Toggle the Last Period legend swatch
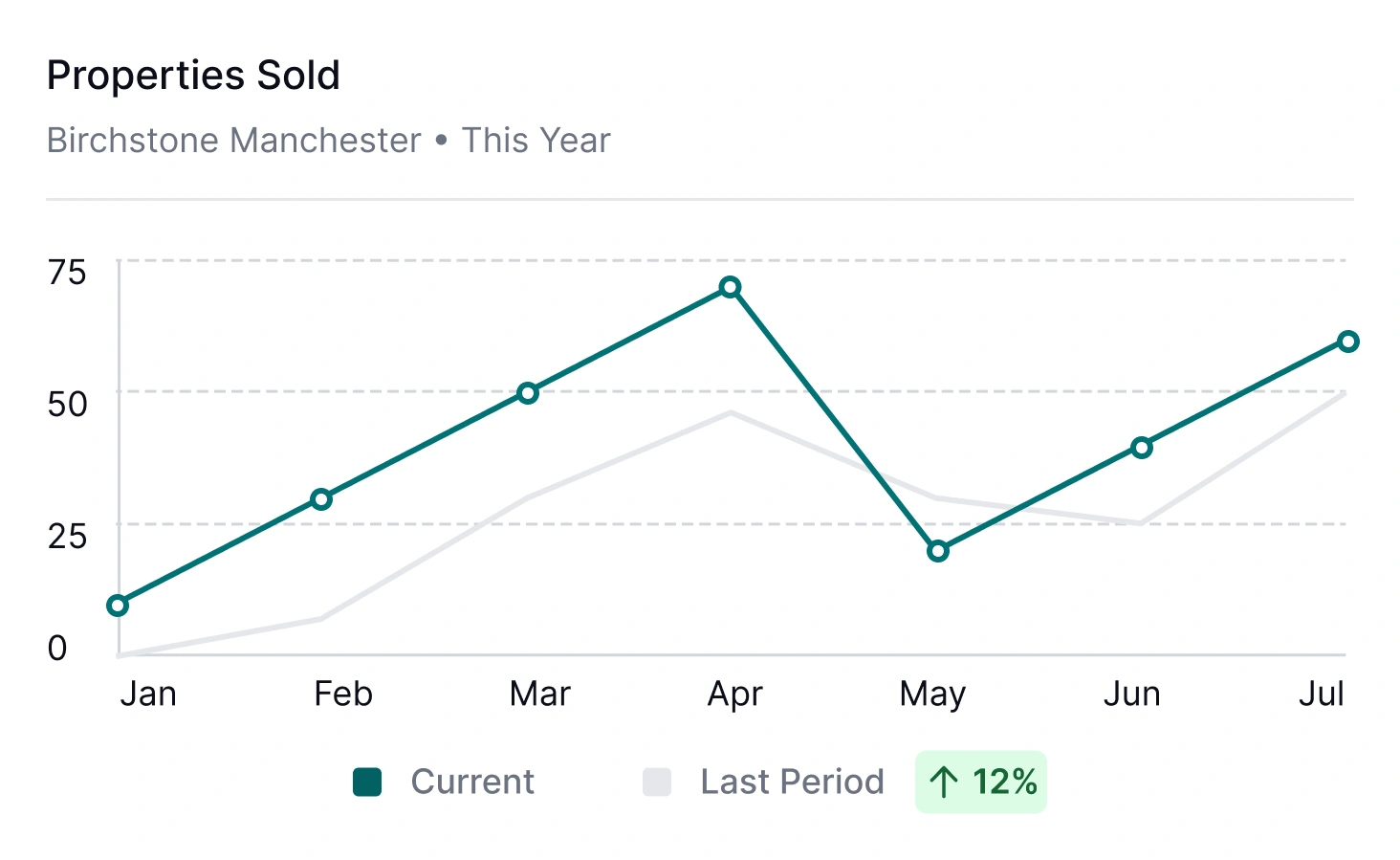 657,783
